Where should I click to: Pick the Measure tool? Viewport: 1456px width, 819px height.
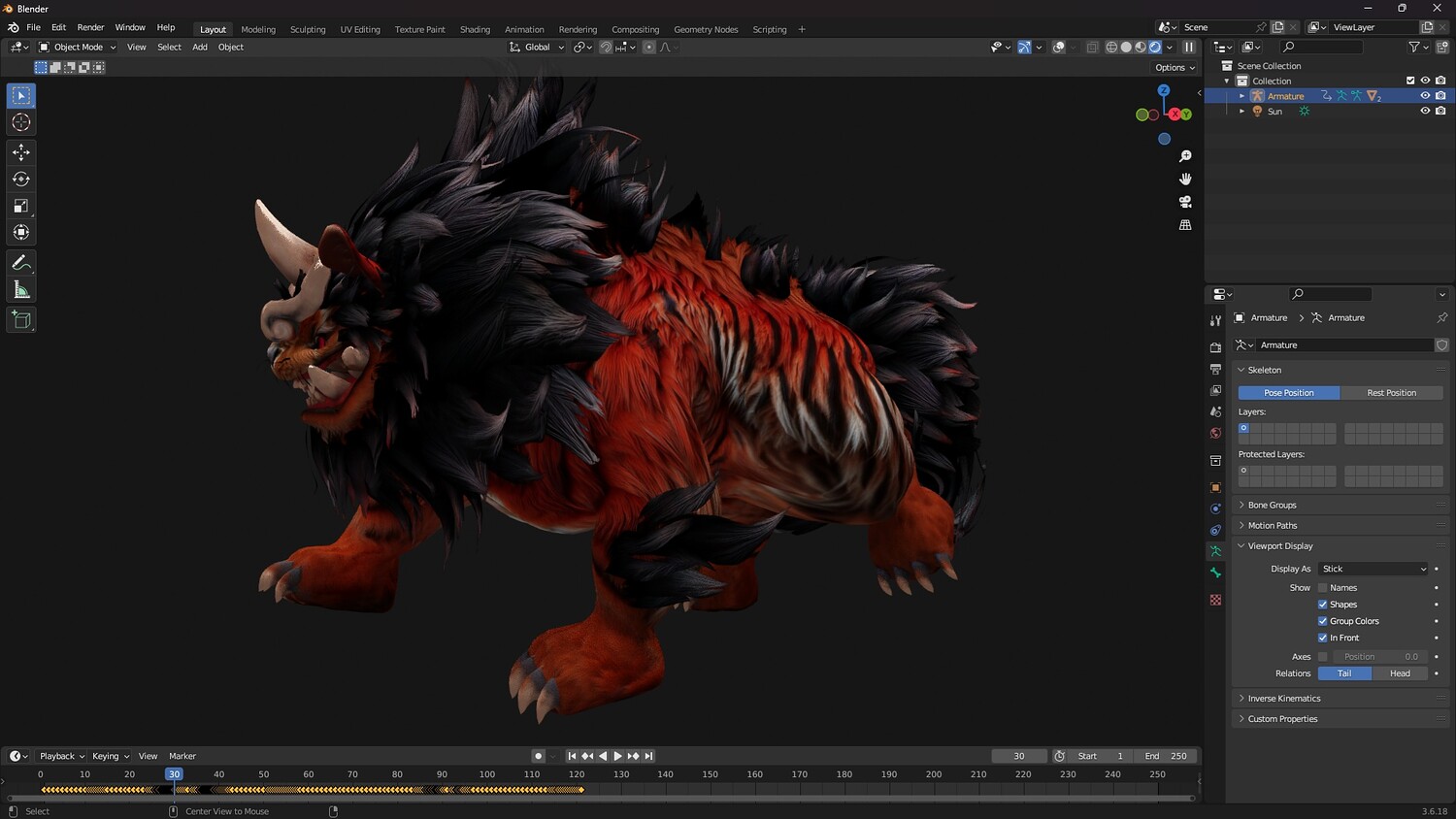coord(20,290)
